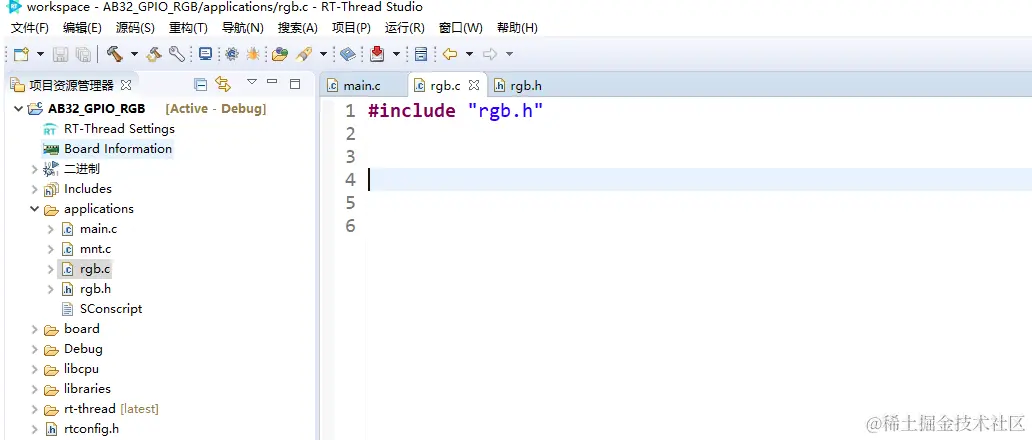Select mnt.c in the project tree

[x=95, y=249]
